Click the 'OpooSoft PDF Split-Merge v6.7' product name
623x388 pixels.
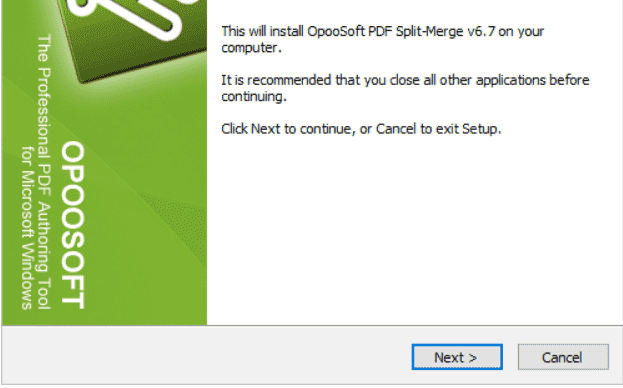click(401, 31)
